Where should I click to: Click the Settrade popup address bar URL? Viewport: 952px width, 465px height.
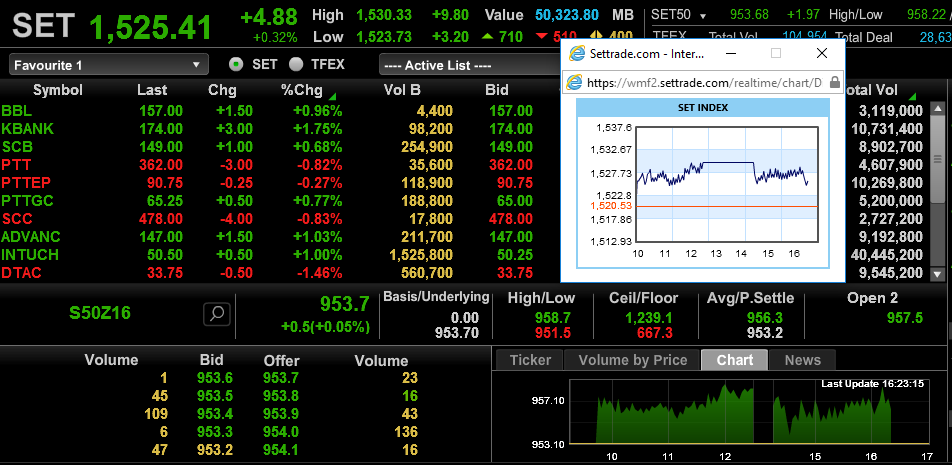pyautogui.click(x=703, y=82)
